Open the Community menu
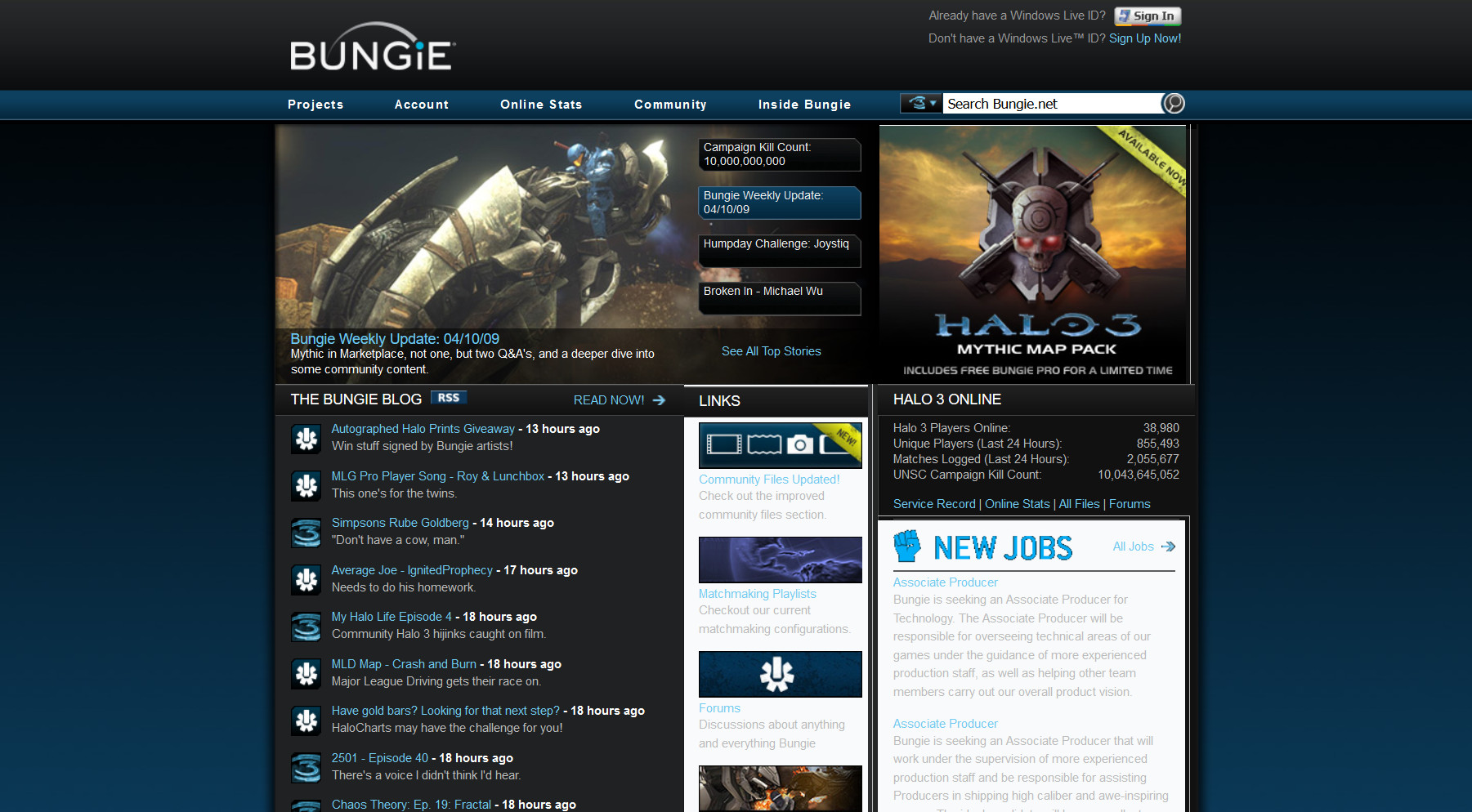This screenshot has height=812, width=1472. pos(670,105)
